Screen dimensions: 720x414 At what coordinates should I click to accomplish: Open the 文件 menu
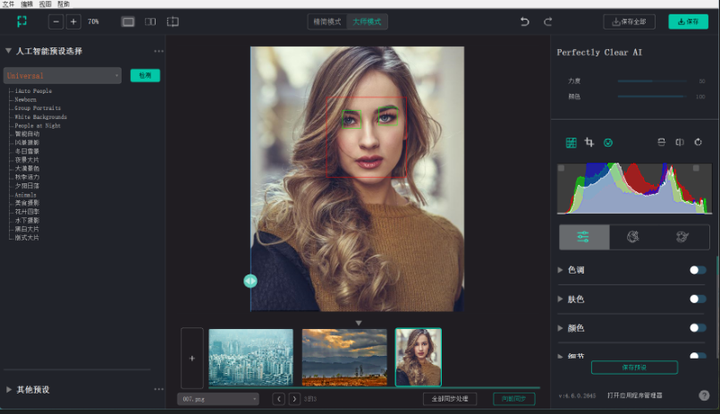click(x=9, y=4)
